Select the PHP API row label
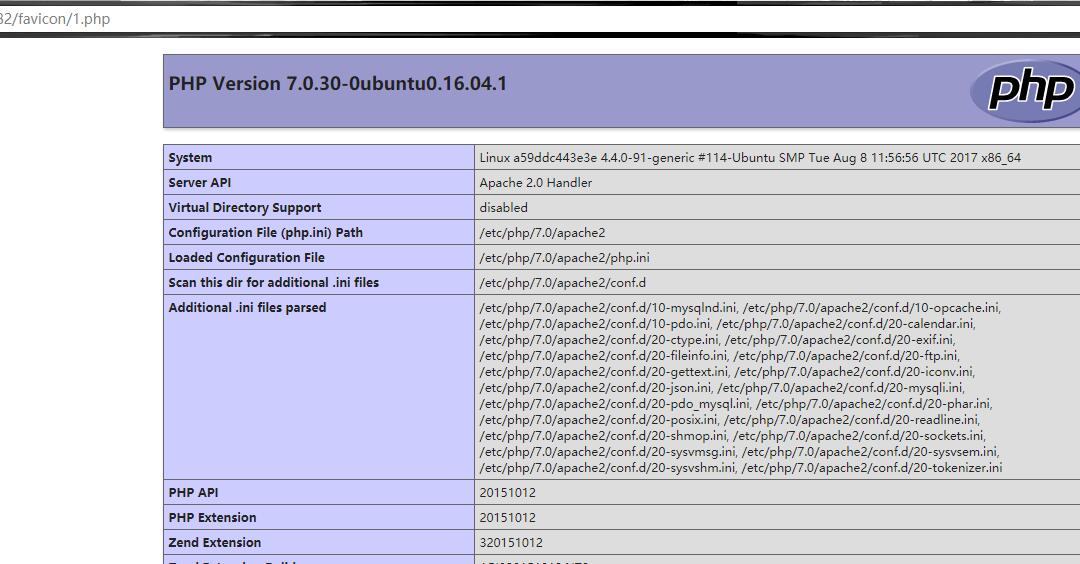The image size is (1080, 564). click(193, 493)
